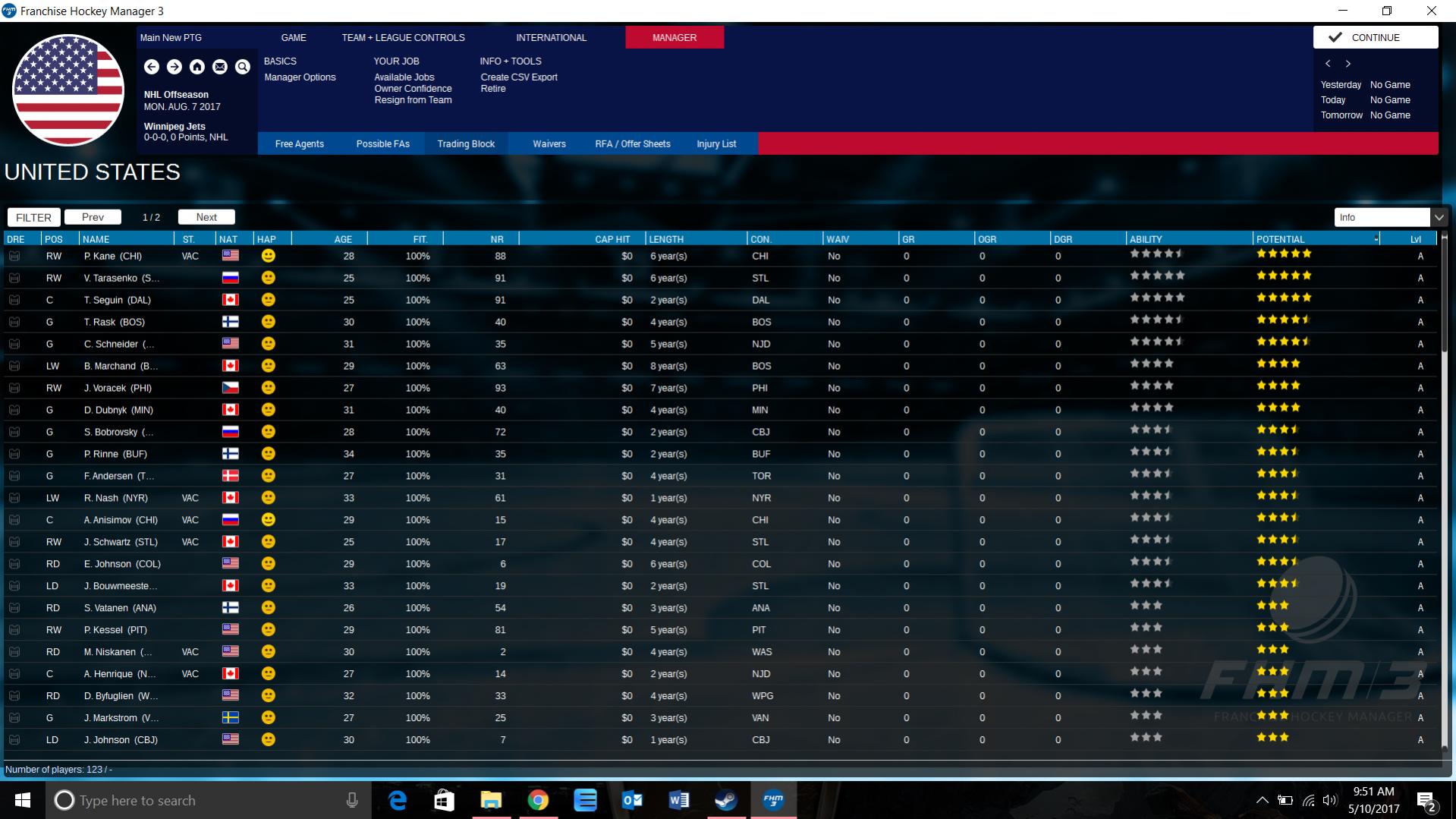Open Owner Confidence link
This screenshot has height=819, width=1456.
coord(413,89)
